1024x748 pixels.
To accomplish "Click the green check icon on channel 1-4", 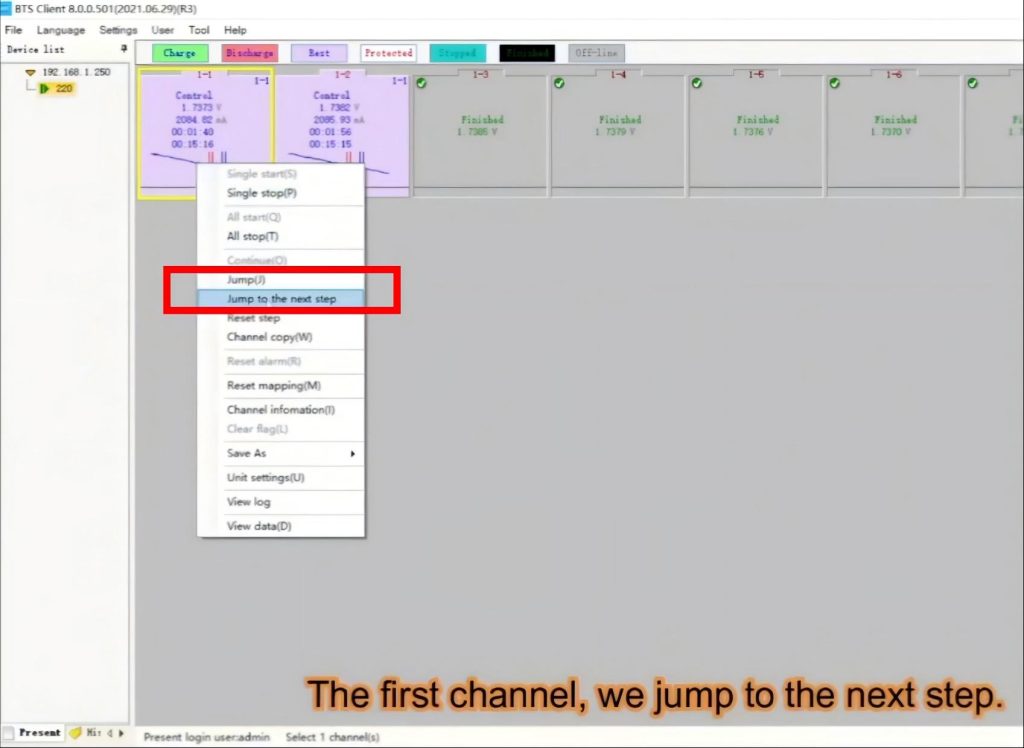I will click(x=559, y=83).
